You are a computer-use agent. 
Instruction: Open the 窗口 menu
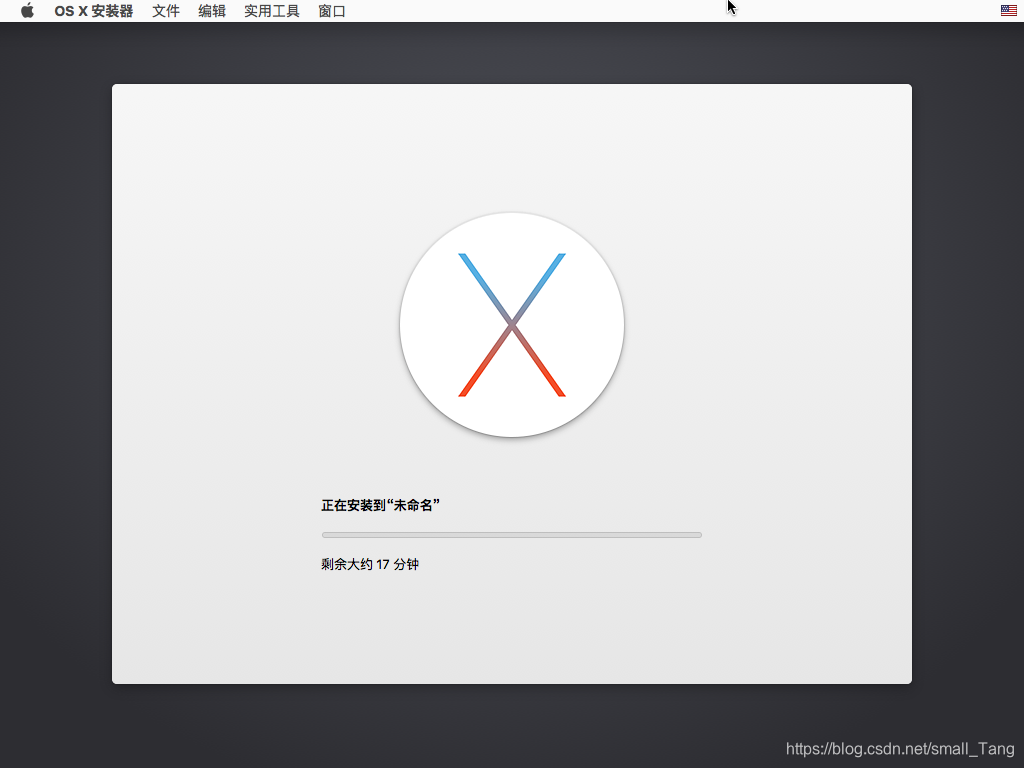pyautogui.click(x=332, y=11)
